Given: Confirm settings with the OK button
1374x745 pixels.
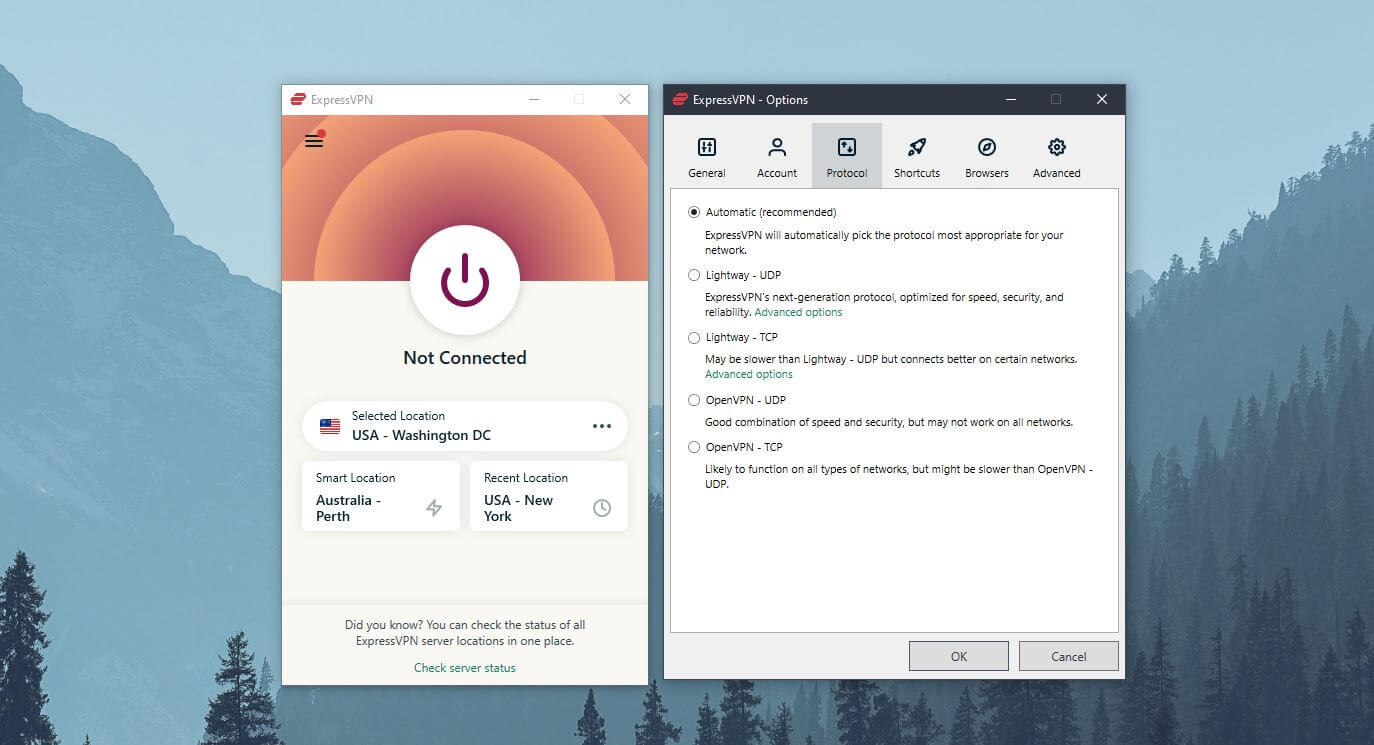Looking at the screenshot, I should 959,656.
